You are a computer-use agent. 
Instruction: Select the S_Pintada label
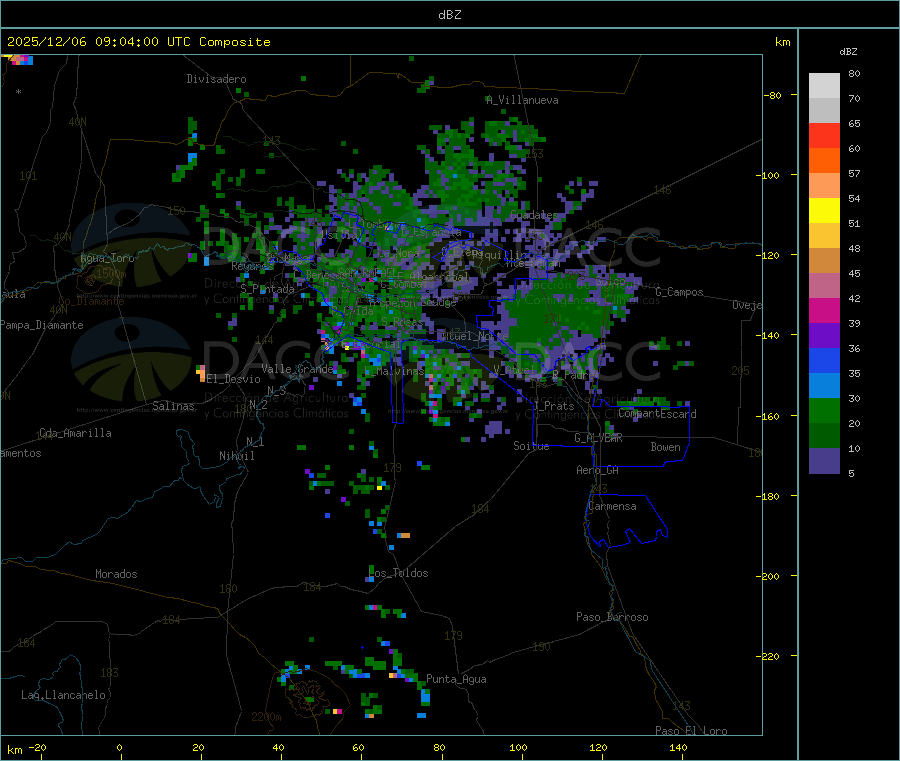[x=267, y=289]
